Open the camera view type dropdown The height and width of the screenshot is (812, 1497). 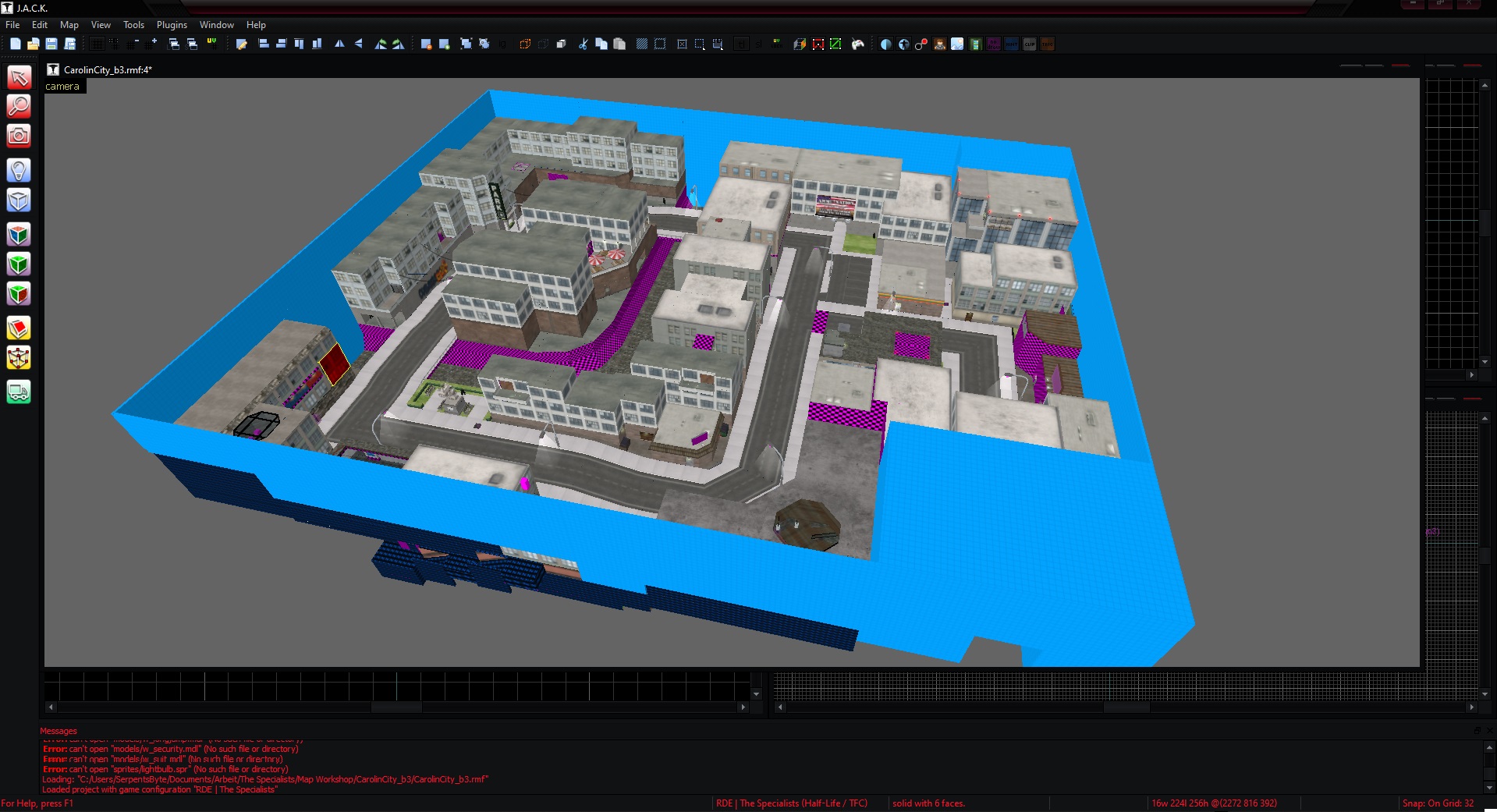(62, 87)
